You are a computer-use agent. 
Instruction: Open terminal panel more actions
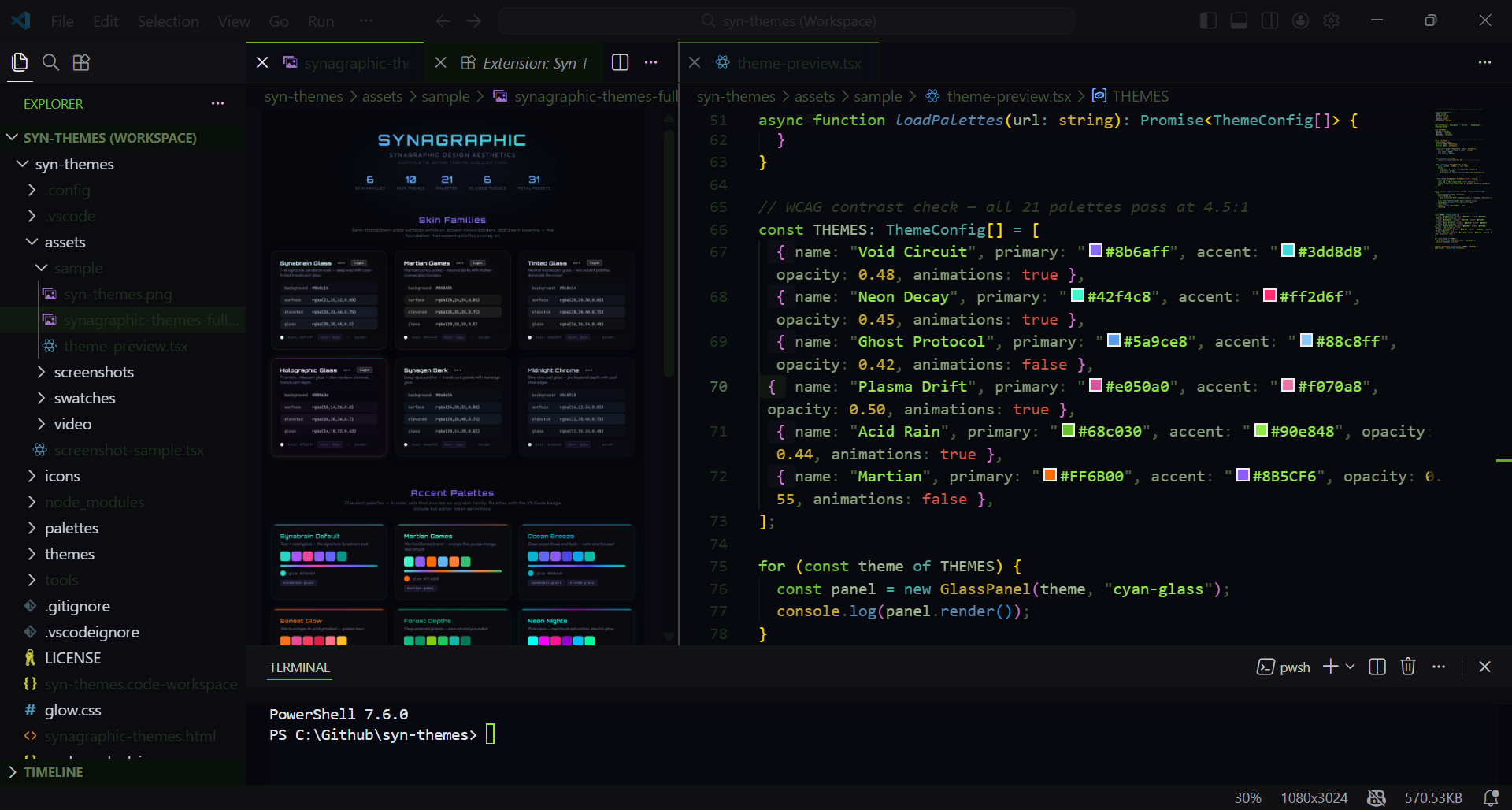[x=1439, y=667]
